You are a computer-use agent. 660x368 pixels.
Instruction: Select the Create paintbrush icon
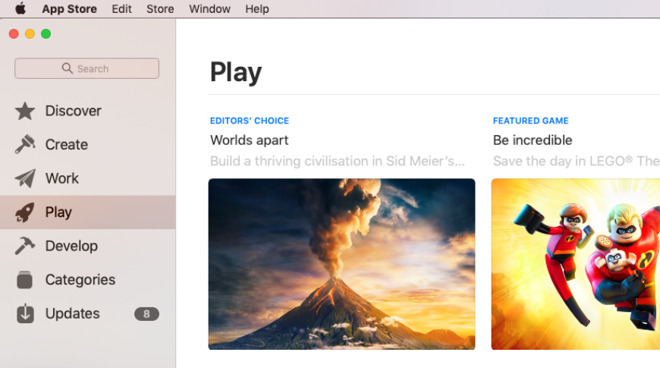click(x=25, y=144)
